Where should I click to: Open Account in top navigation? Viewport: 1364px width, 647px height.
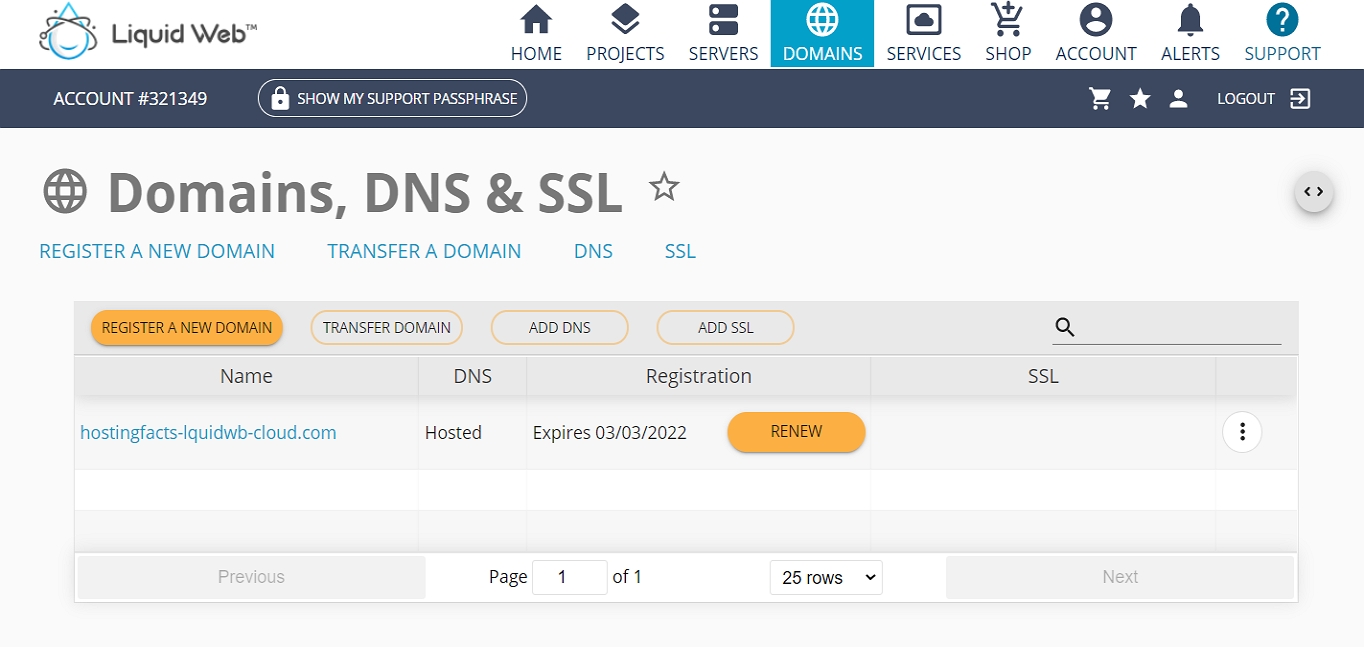1096,34
